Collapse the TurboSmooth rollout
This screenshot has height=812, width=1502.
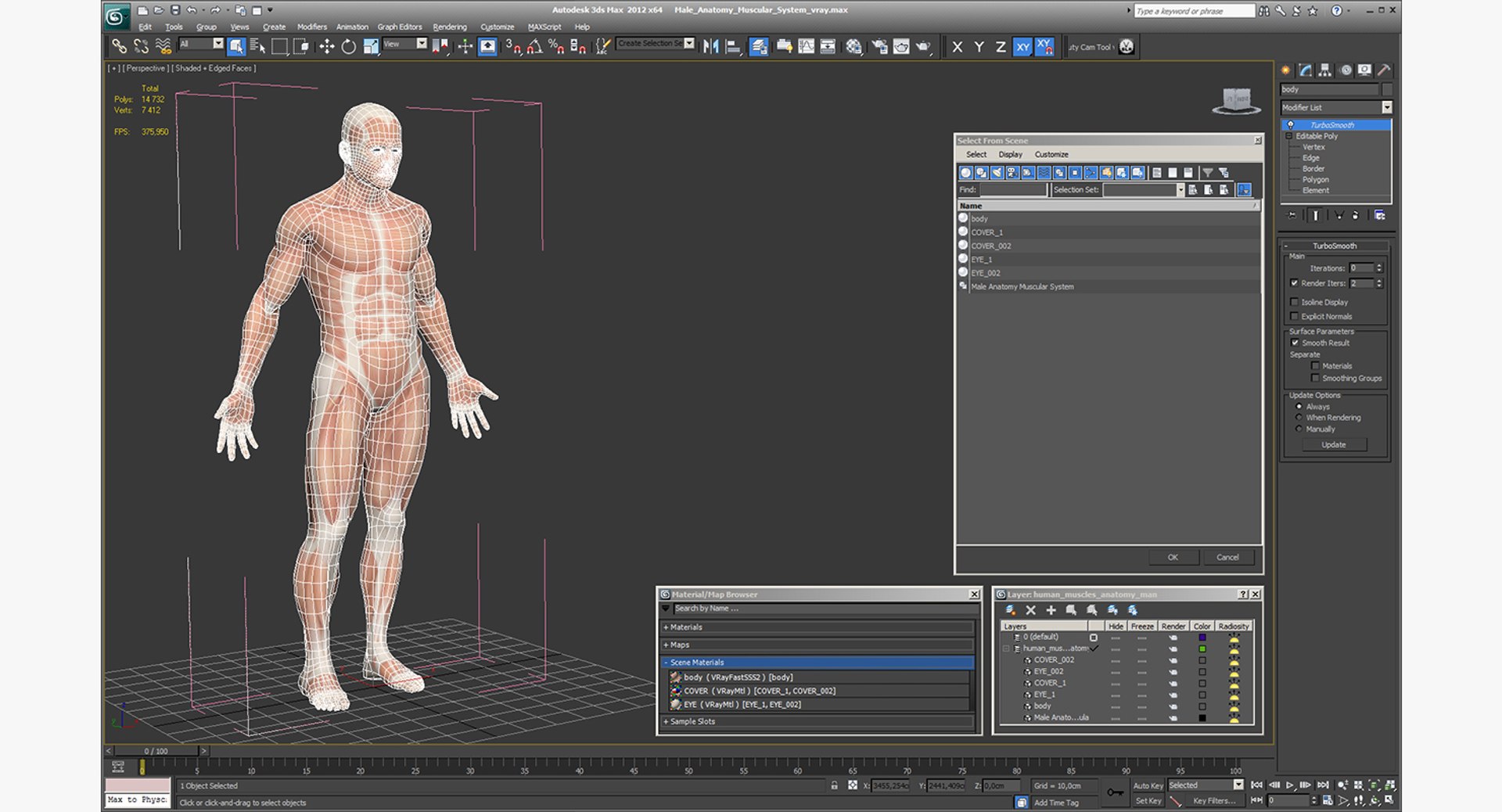coord(1334,246)
